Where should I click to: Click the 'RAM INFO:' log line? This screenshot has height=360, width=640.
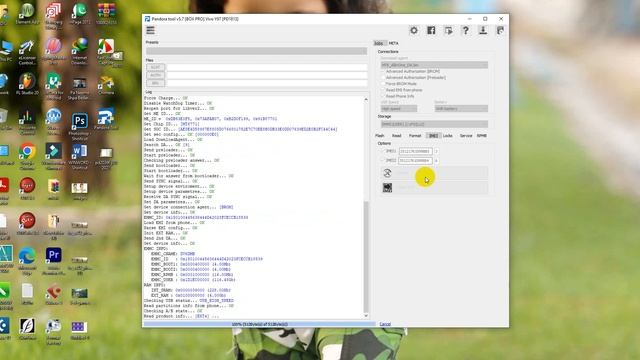[x=154, y=285]
